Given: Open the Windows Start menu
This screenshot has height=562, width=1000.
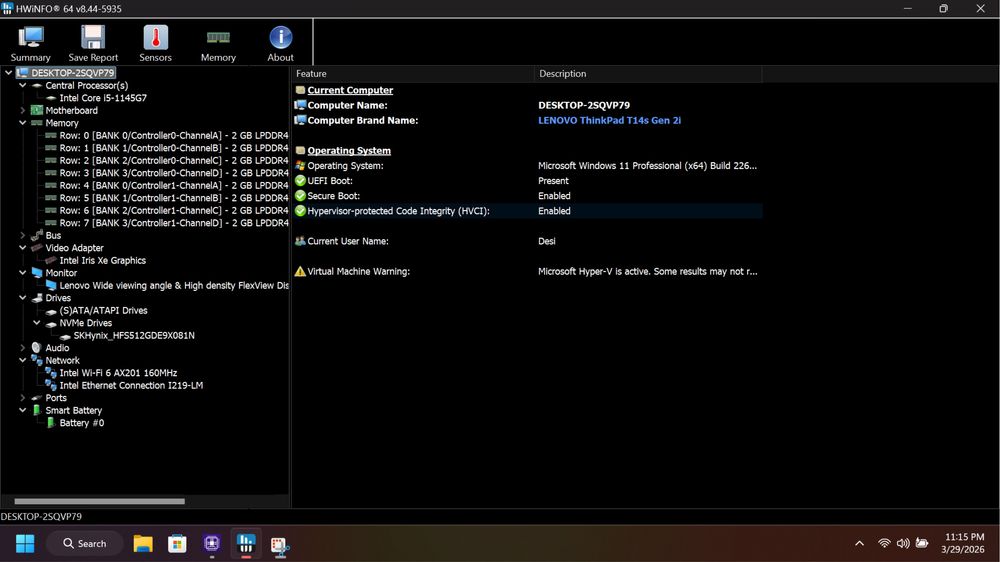Looking at the screenshot, I should pos(25,544).
